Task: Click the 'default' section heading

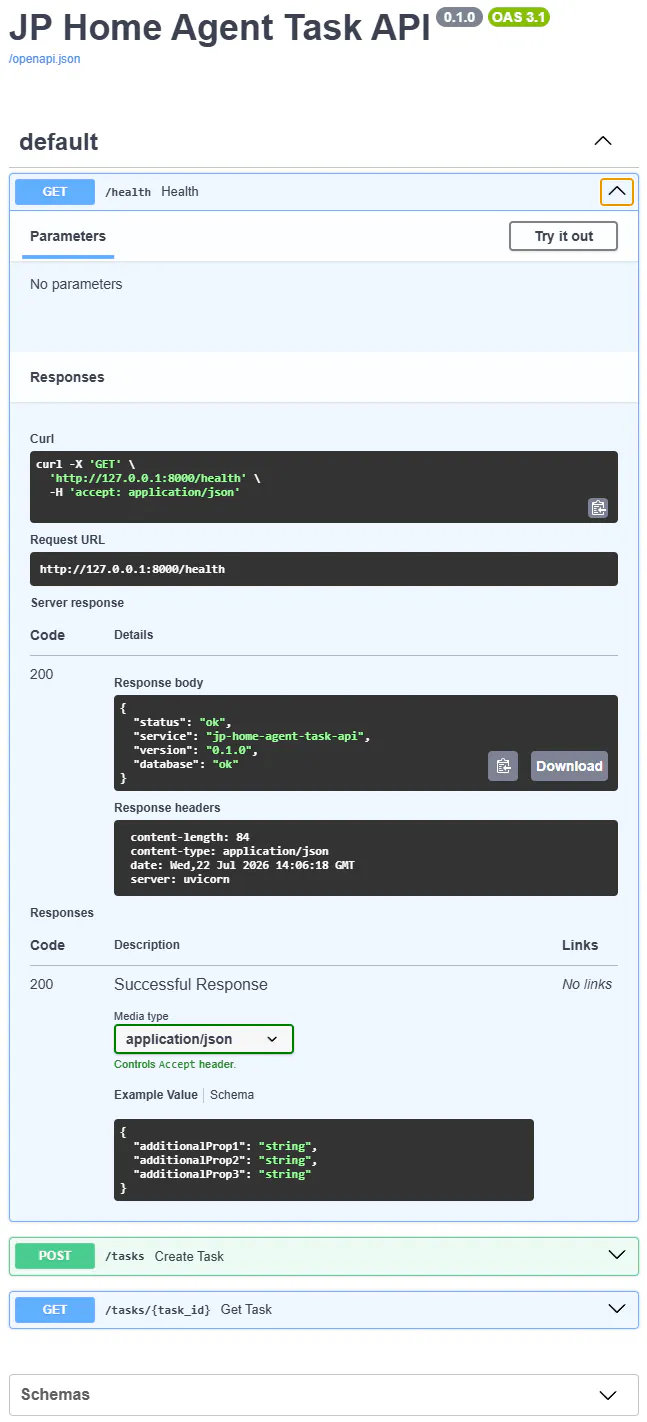Action: [59, 142]
